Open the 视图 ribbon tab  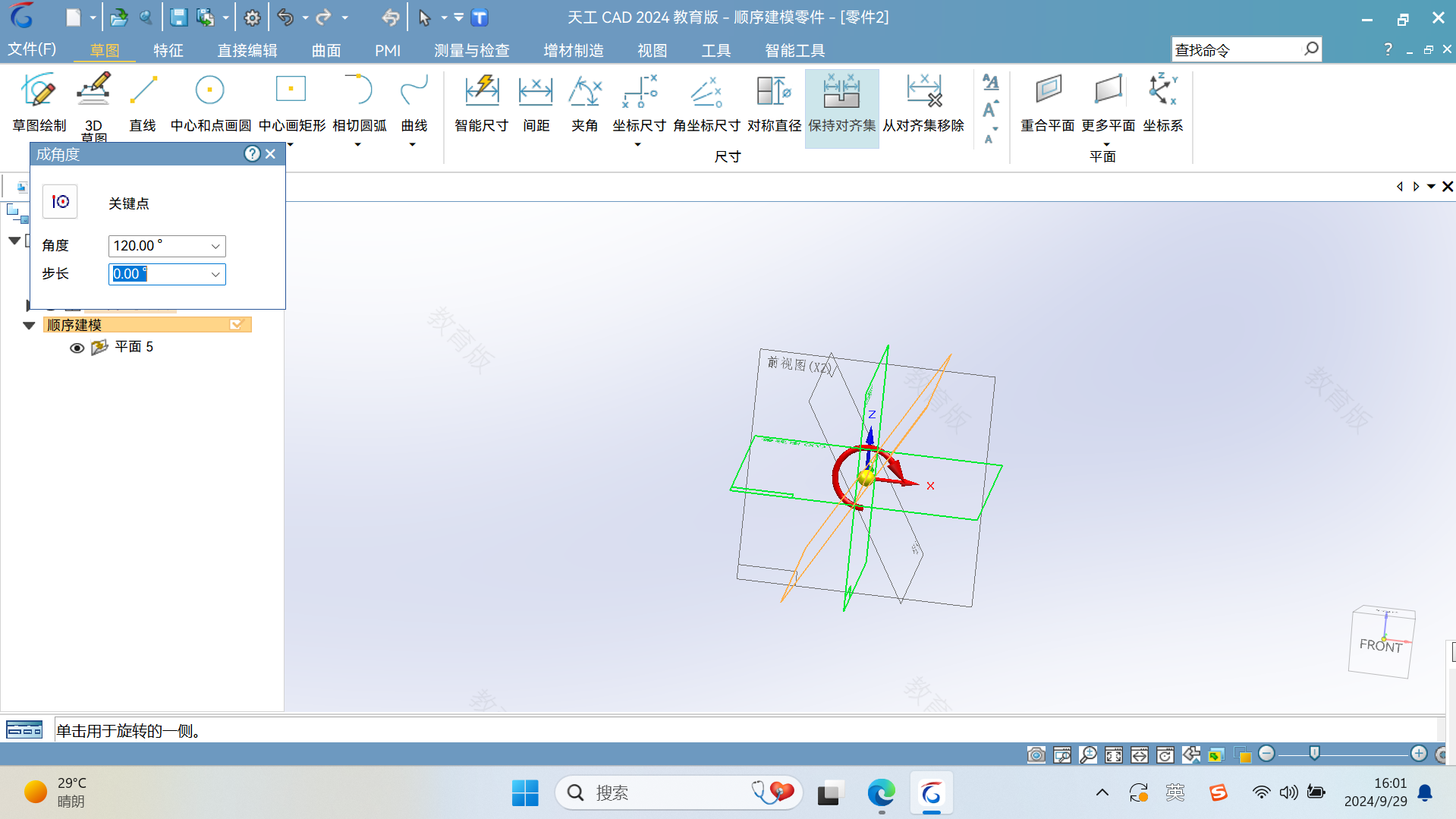coord(653,50)
